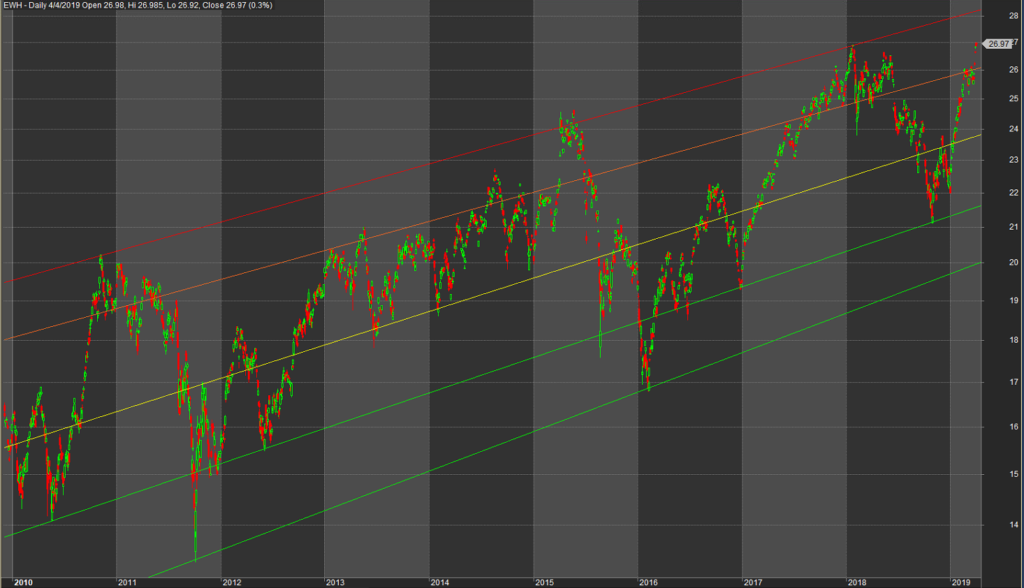This screenshot has height=588, width=1024.
Task: Click the 2018 year label on time axis
Action: (x=857, y=582)
